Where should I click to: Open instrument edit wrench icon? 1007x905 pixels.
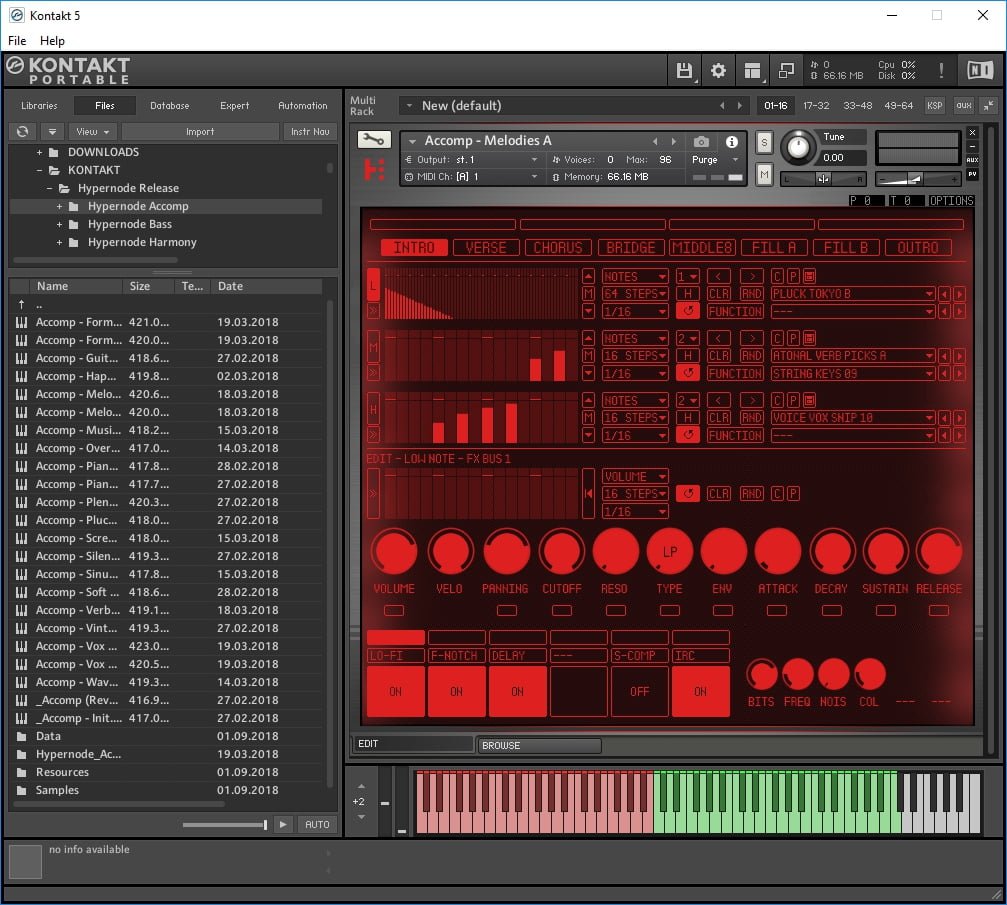[x=374, y=139]
